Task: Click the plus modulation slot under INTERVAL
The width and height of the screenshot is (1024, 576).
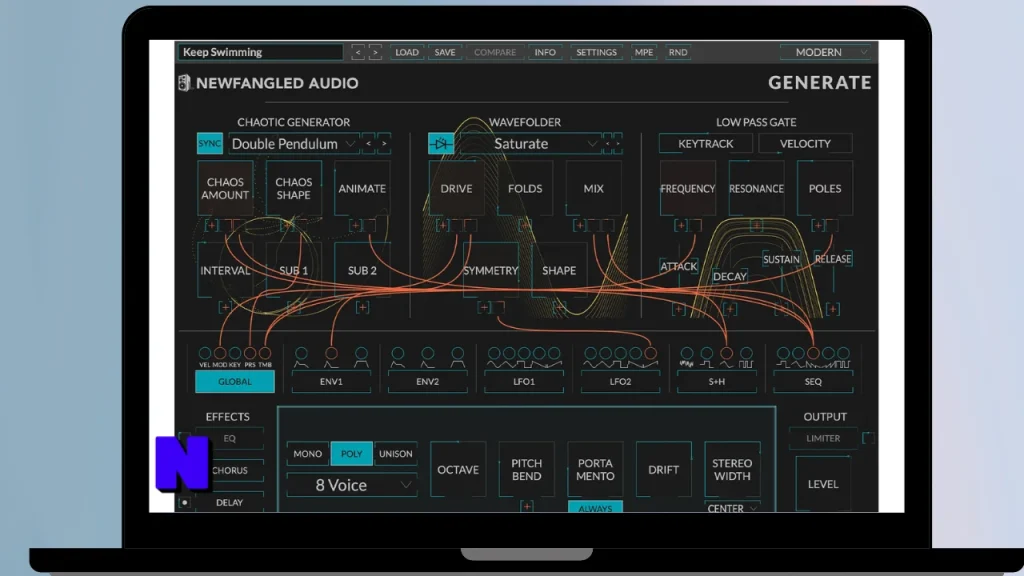Action: (225, 307)
